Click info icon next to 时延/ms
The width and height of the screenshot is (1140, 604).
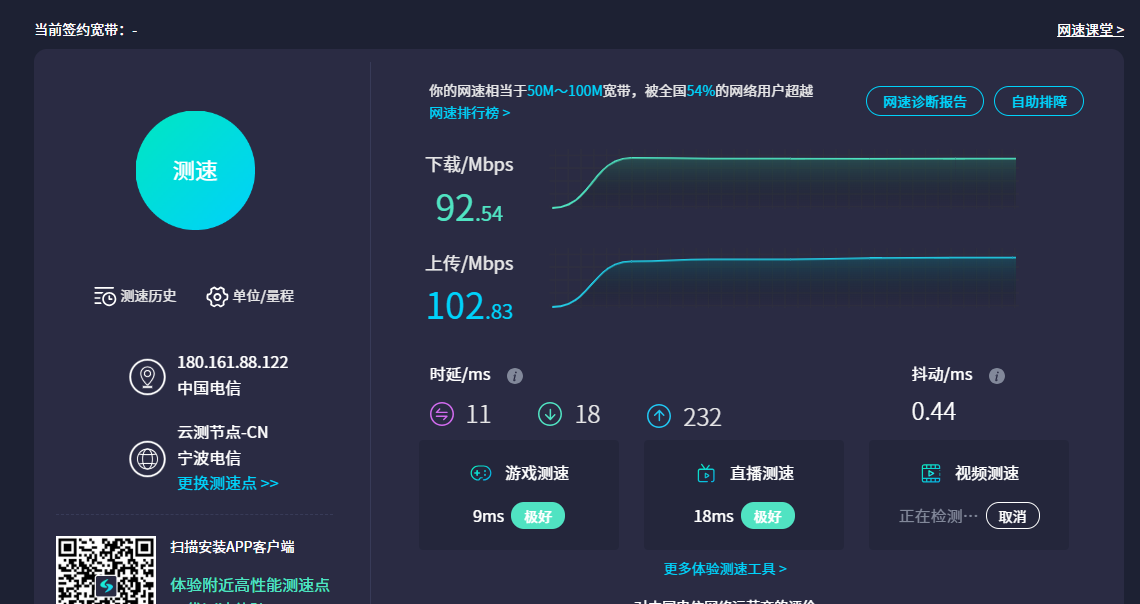[515, 376]
